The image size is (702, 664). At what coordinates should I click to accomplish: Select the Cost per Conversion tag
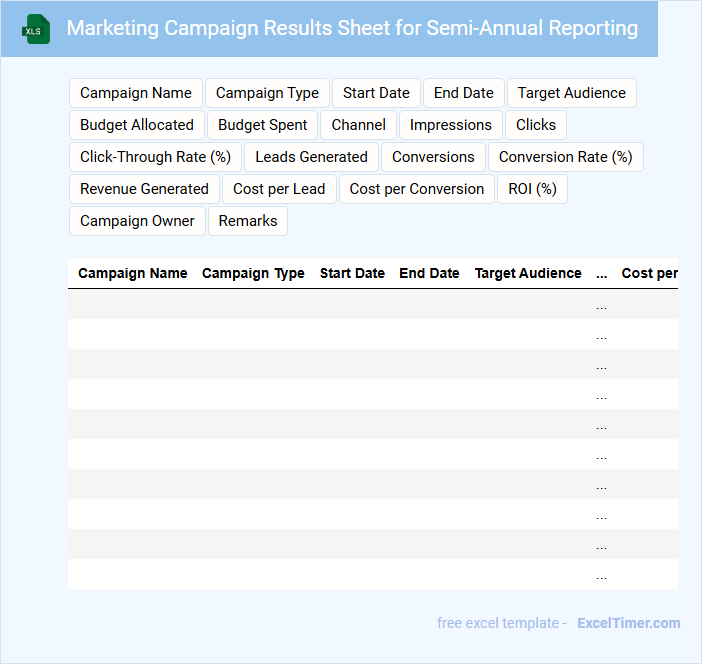(416, 189)
